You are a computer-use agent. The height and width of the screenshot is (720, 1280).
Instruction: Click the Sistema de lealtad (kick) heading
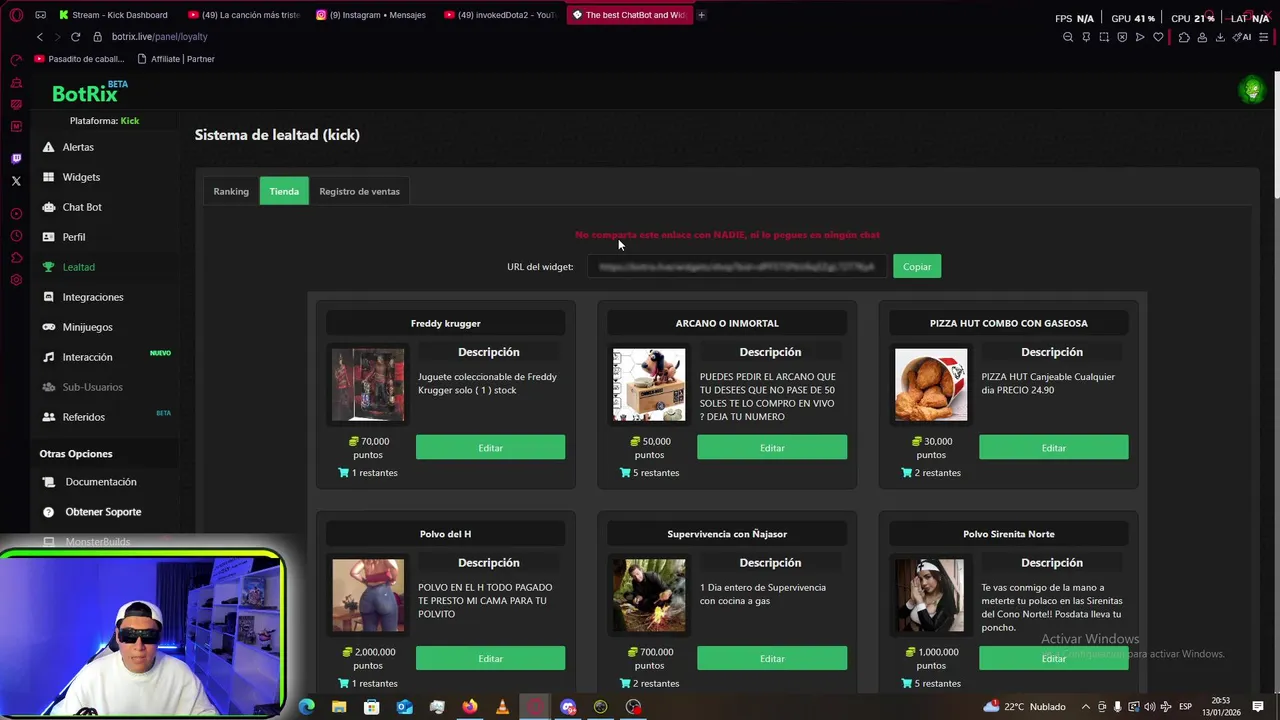[277, 135]
